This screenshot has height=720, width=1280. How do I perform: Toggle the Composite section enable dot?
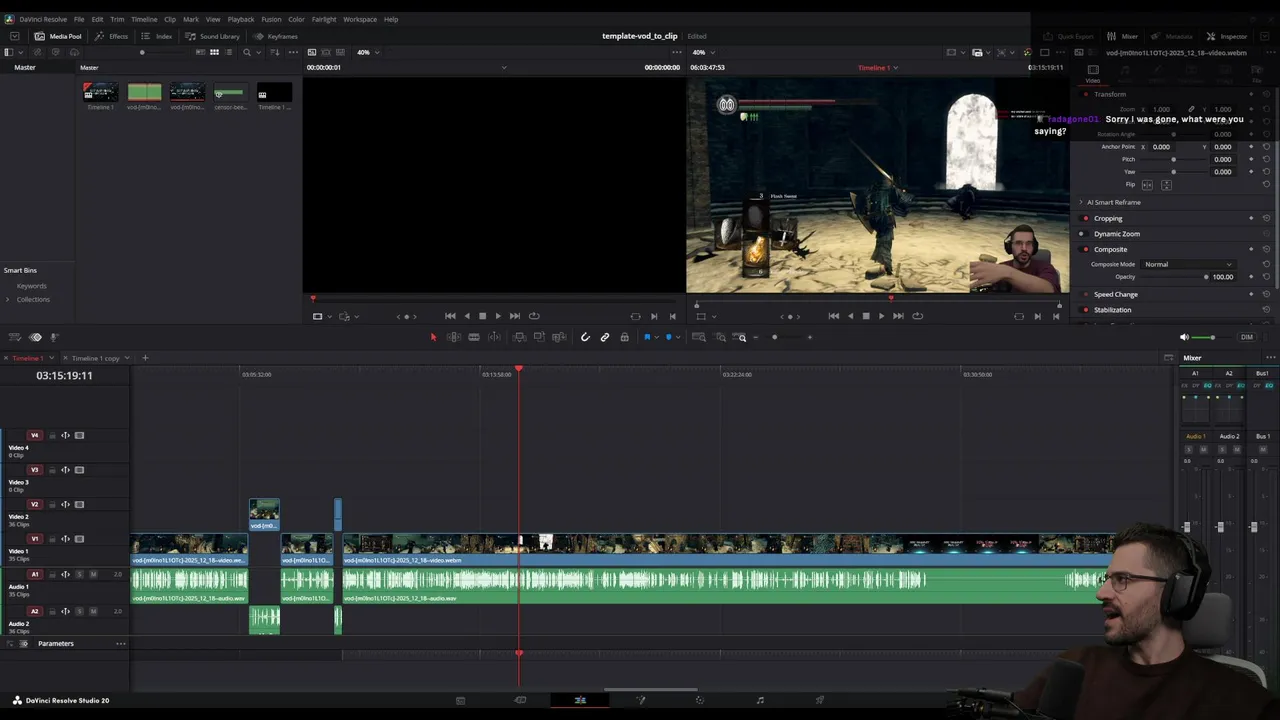tap(1086, 249)
